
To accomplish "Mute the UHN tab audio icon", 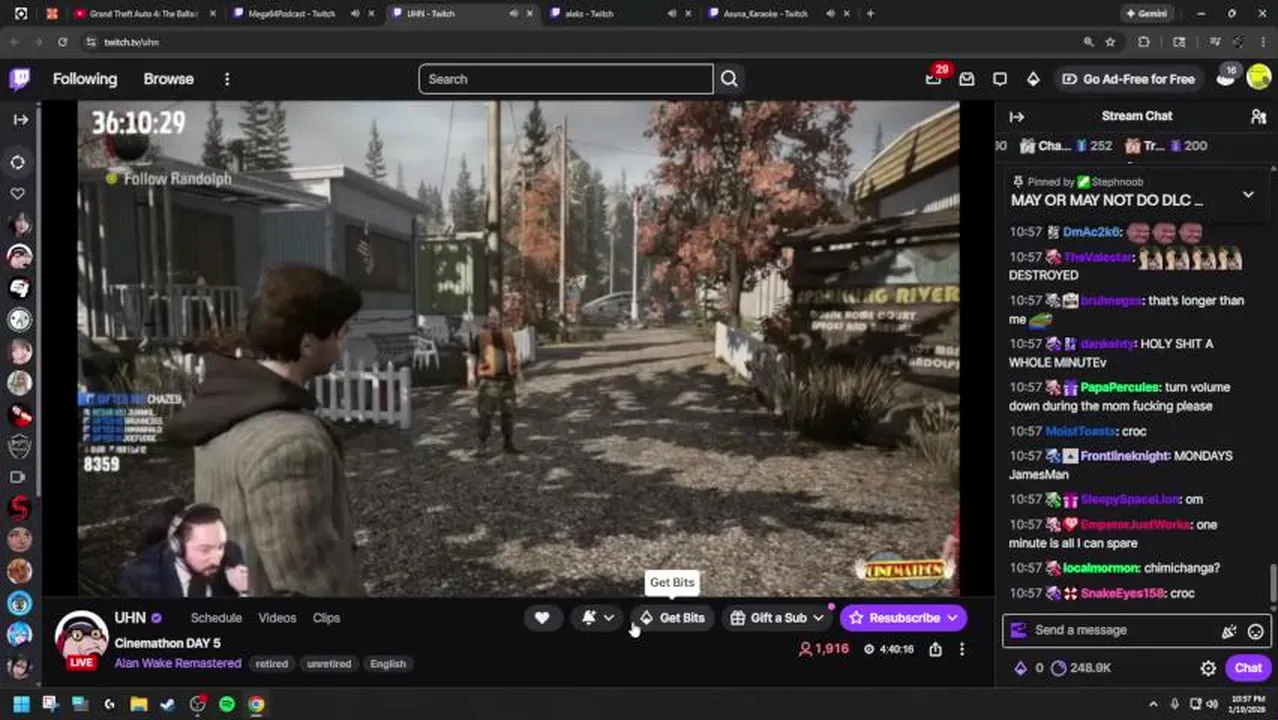I will tap(513, 13).
